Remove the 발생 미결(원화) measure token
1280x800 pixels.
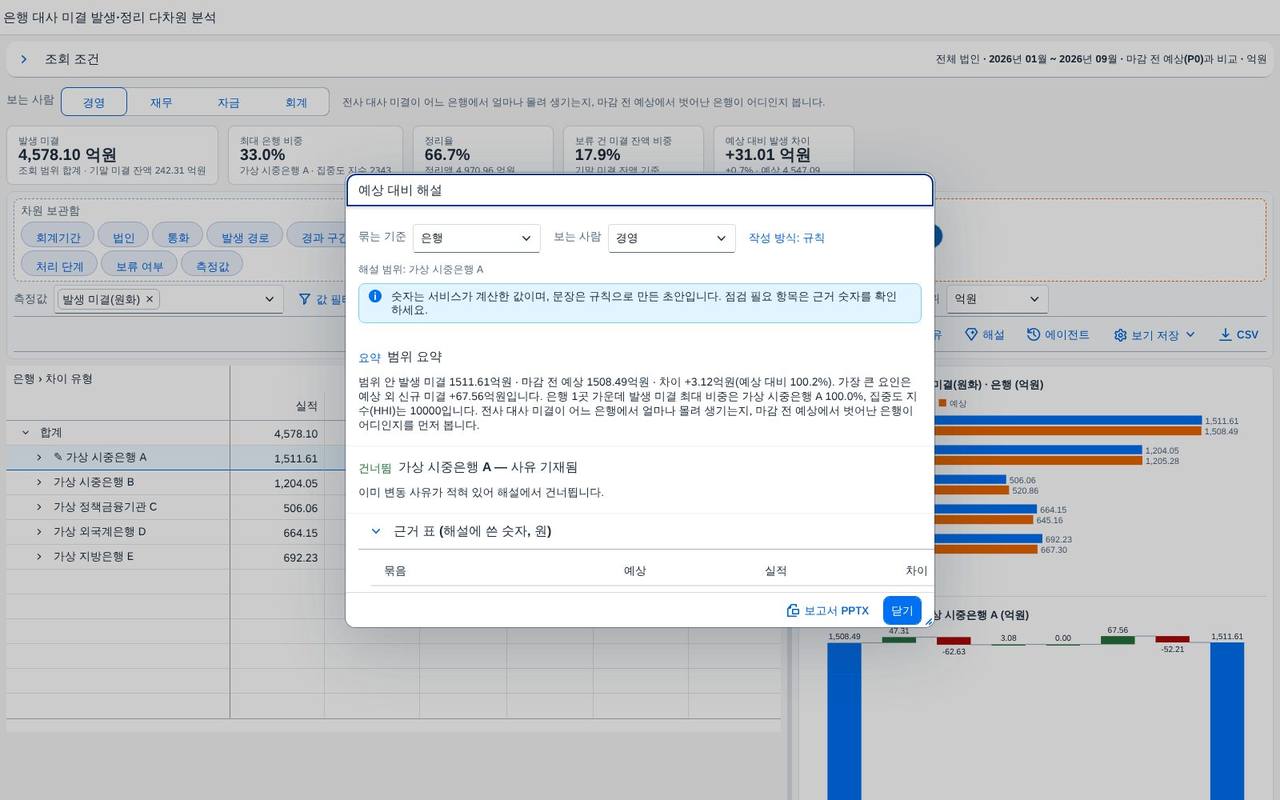point(150,299)
